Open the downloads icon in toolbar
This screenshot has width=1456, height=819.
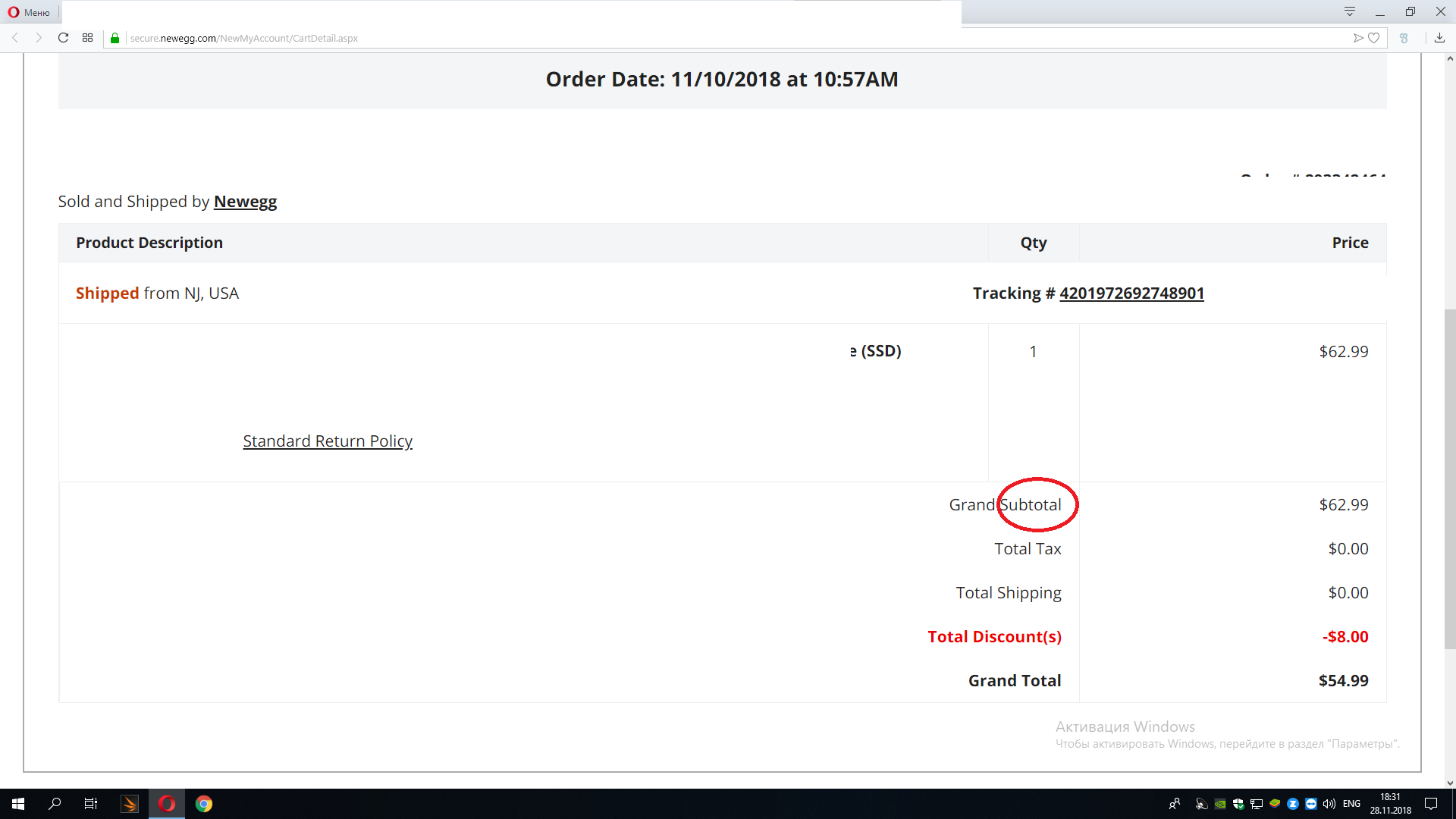1439,38
